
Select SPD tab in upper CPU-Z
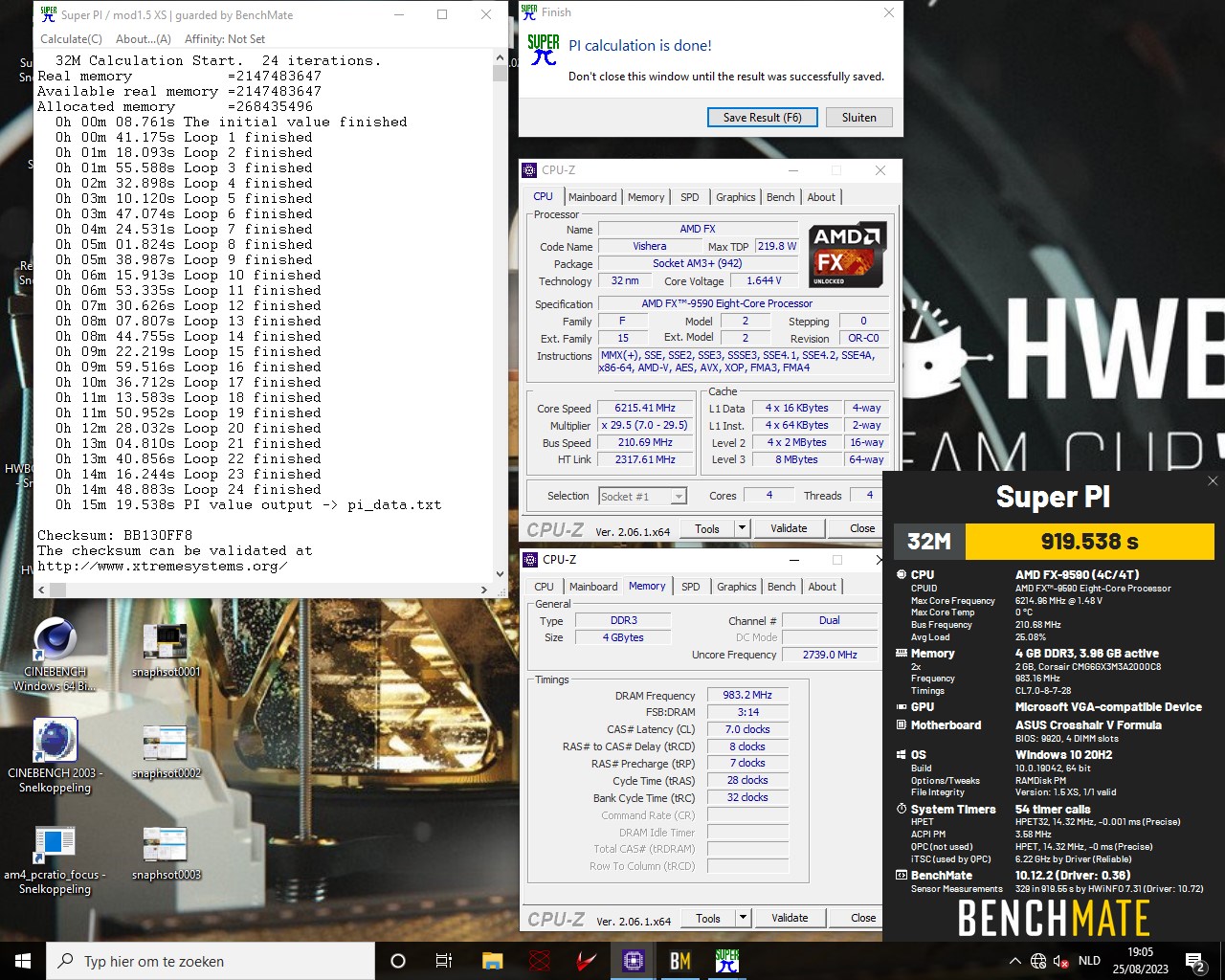(x=689, y=197)
